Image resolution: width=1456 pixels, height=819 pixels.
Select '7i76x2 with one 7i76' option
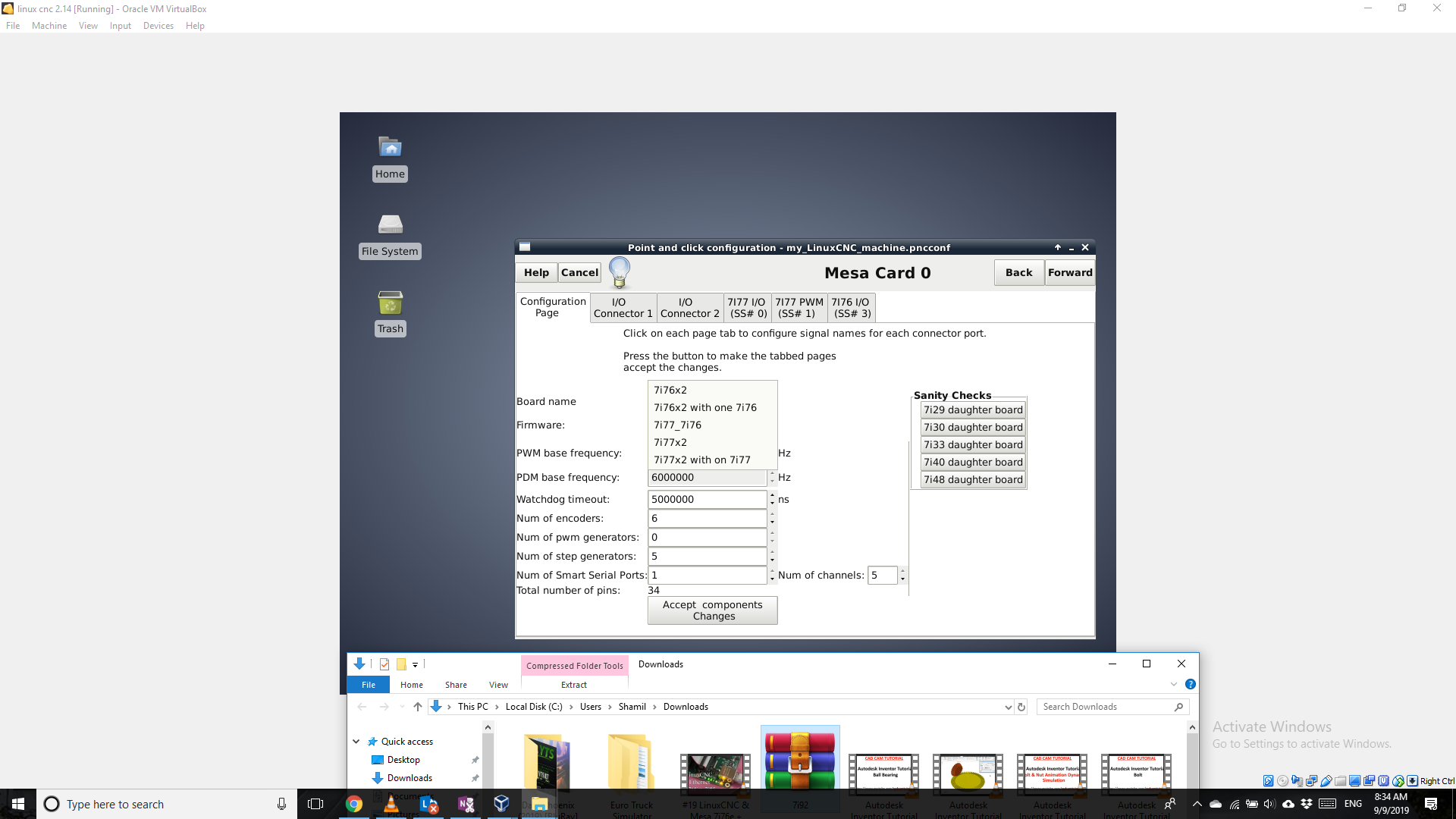coord(712,407)
